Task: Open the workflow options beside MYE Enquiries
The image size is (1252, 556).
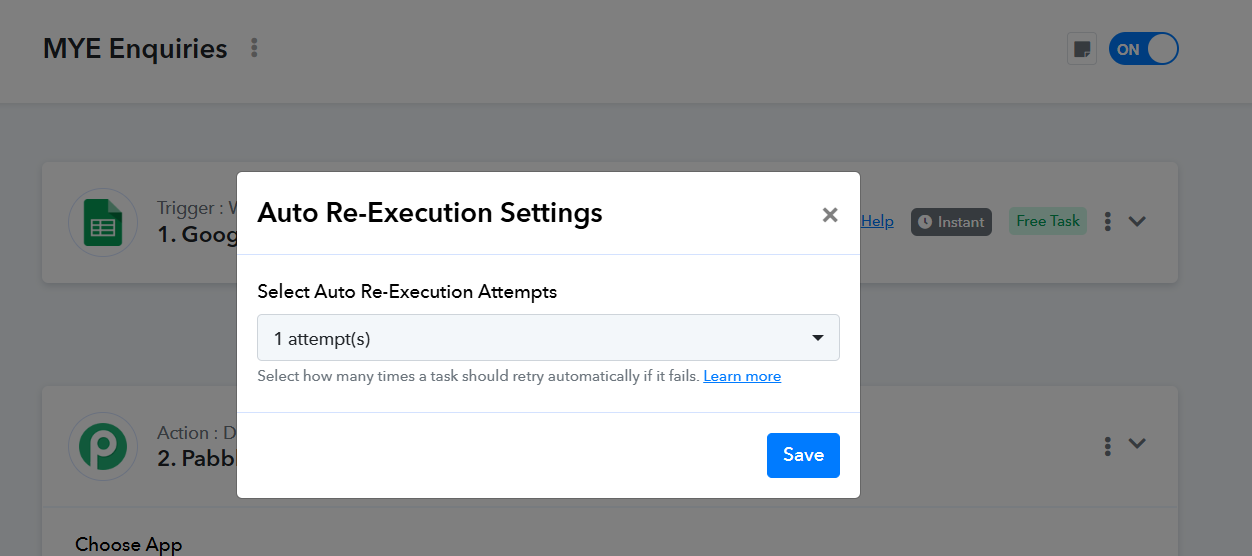Action: click(x=254, y=48)
